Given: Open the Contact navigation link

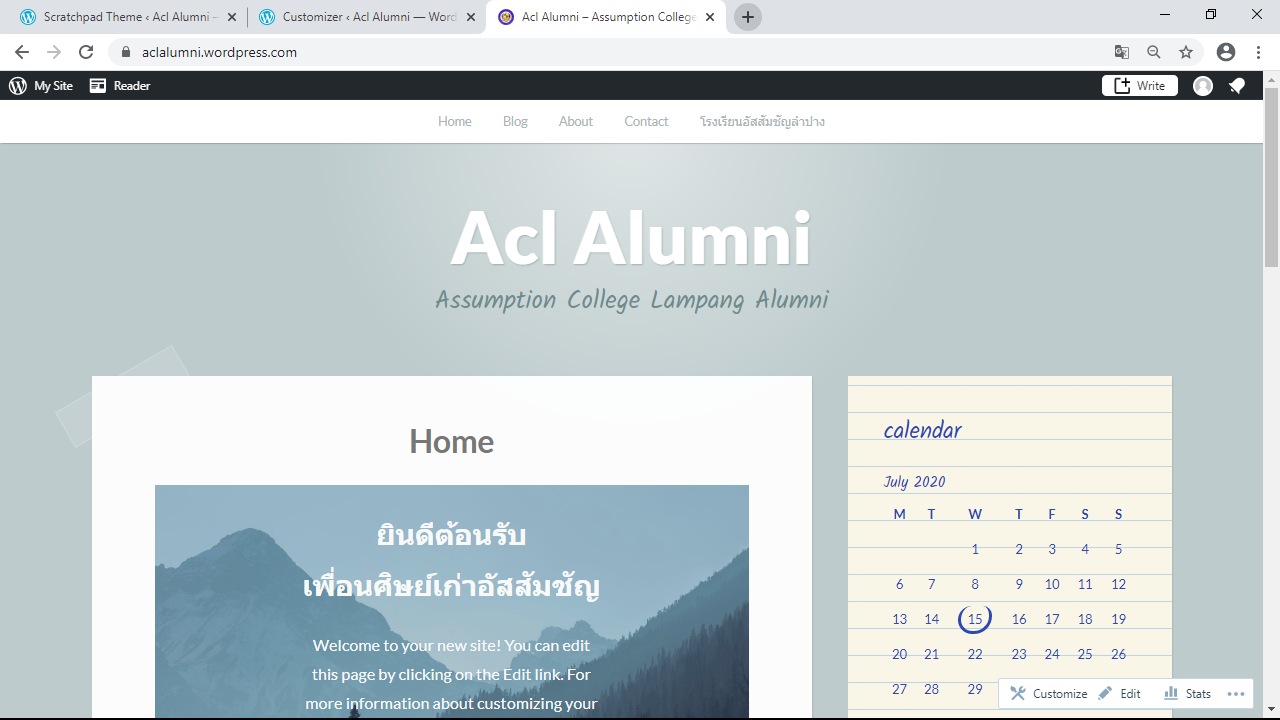Looking at the screenshot, I should click(646, 121).
